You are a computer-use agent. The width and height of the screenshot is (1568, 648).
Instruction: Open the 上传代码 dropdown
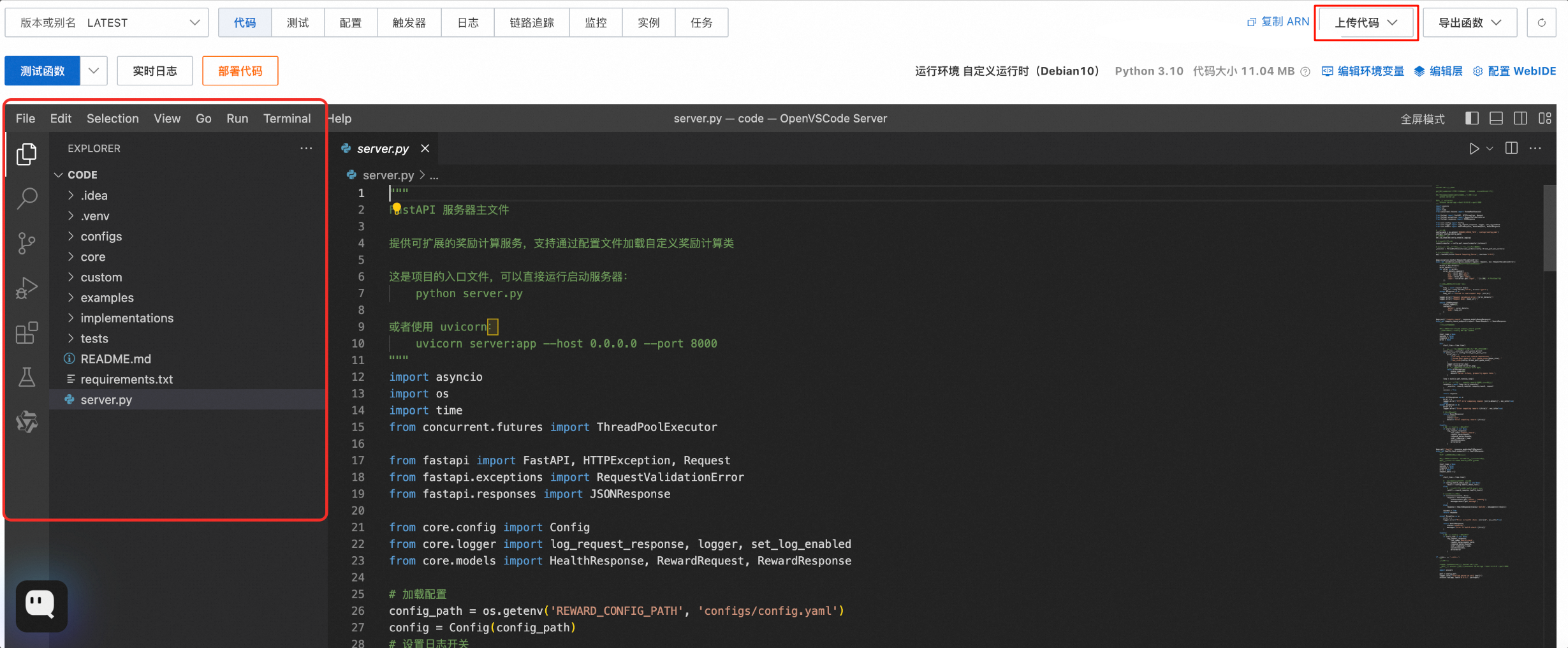pos(1366,23)
